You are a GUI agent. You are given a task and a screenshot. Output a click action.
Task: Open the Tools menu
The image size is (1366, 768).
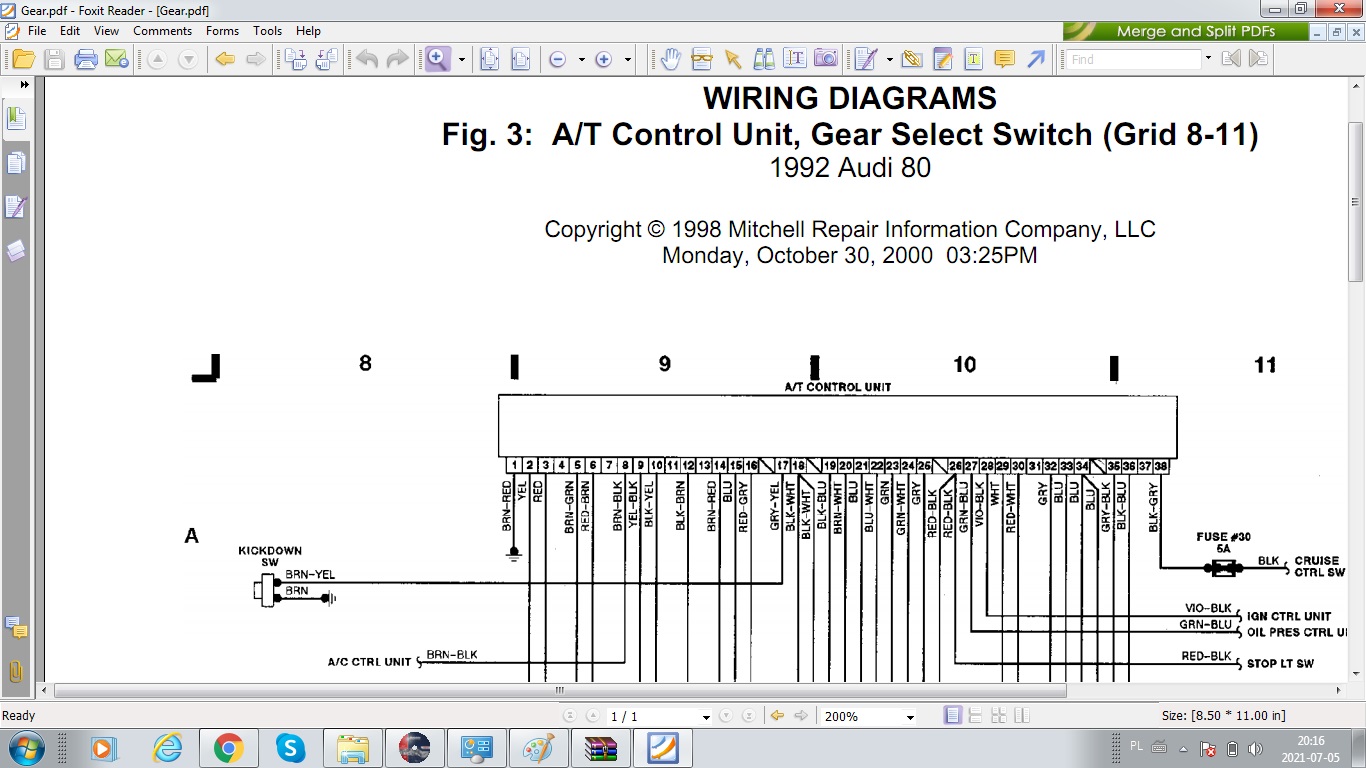coord(267,31)
